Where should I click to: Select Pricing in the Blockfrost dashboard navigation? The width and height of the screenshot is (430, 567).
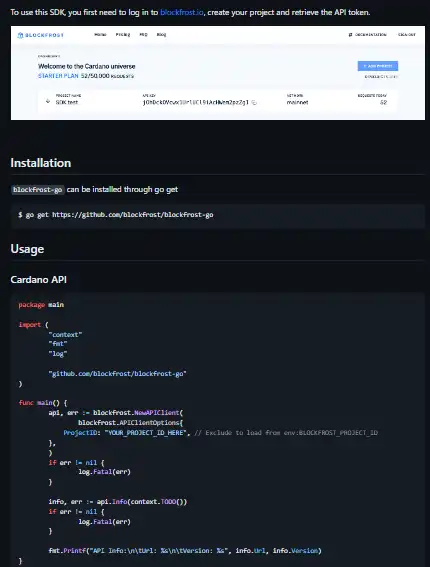[123, 35]
